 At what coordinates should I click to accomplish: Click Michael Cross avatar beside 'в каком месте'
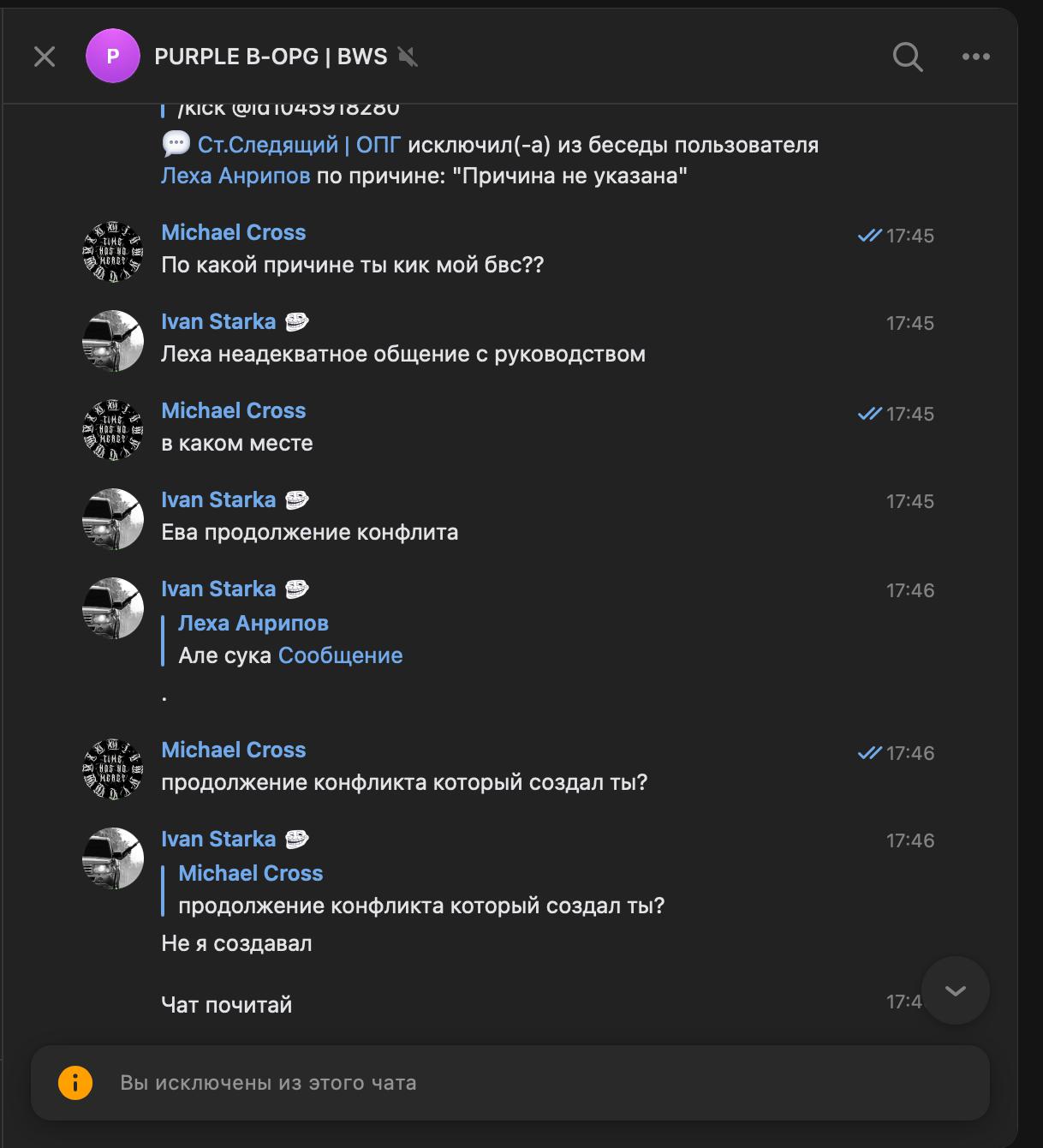(113, 429)
